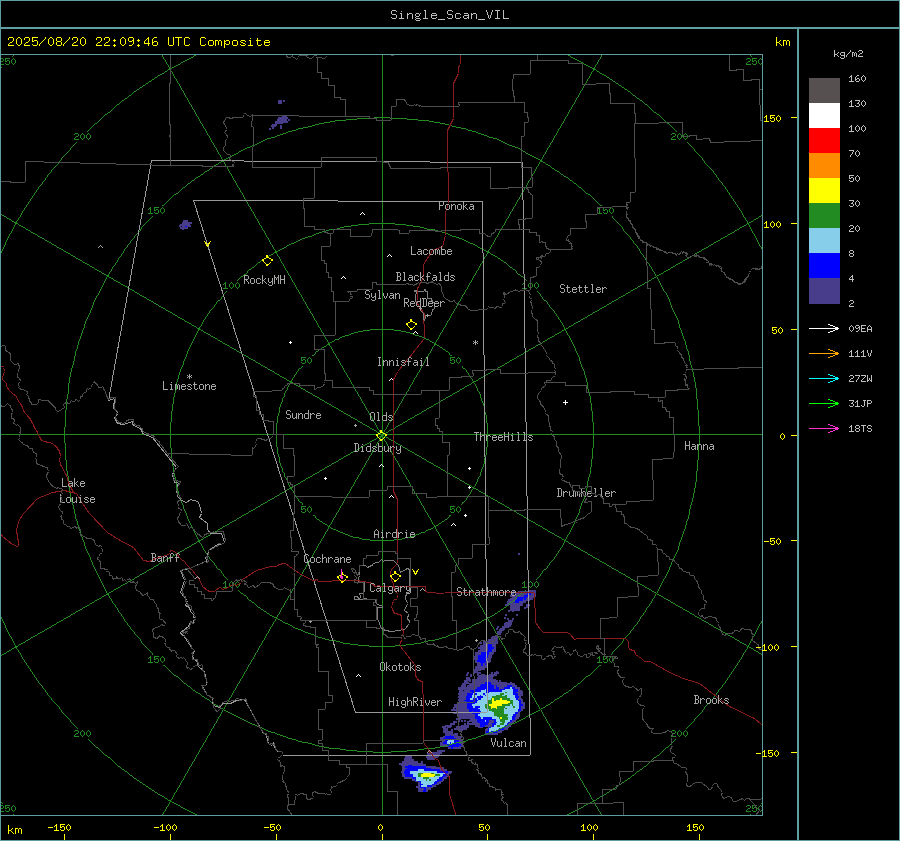Screen dimensions: 900x841
Task: Click the yellow radar site marker at Didsbury
Action: [x=382, y=435]
